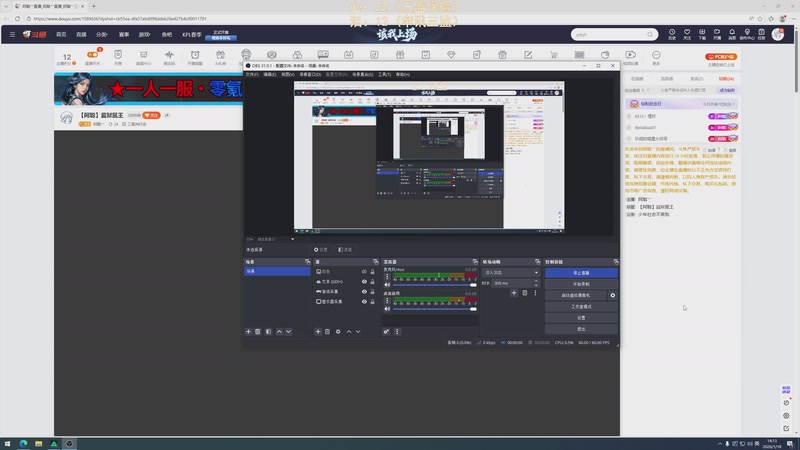Expand 分类 dropdown in Douyu navigation

(x=102, y=35)
